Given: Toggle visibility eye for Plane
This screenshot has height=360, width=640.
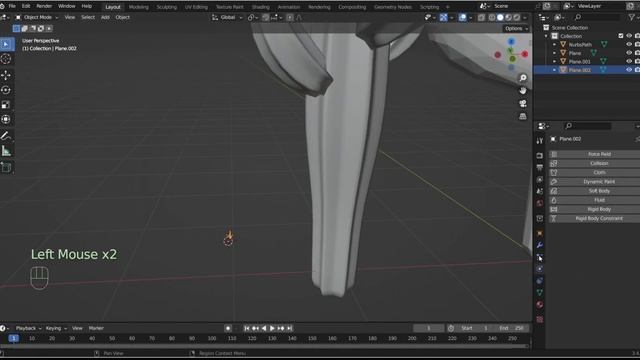Looking at the screenshot, I should tap(629, 53).
